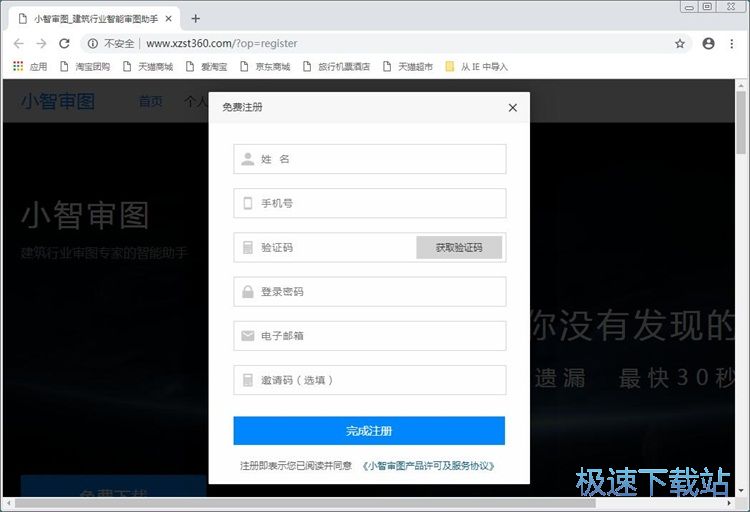Image resolution: width=750 pixels, height=512 pixels.
Task: Click the 获取验证码 button
Action: [x=459, y=247]
